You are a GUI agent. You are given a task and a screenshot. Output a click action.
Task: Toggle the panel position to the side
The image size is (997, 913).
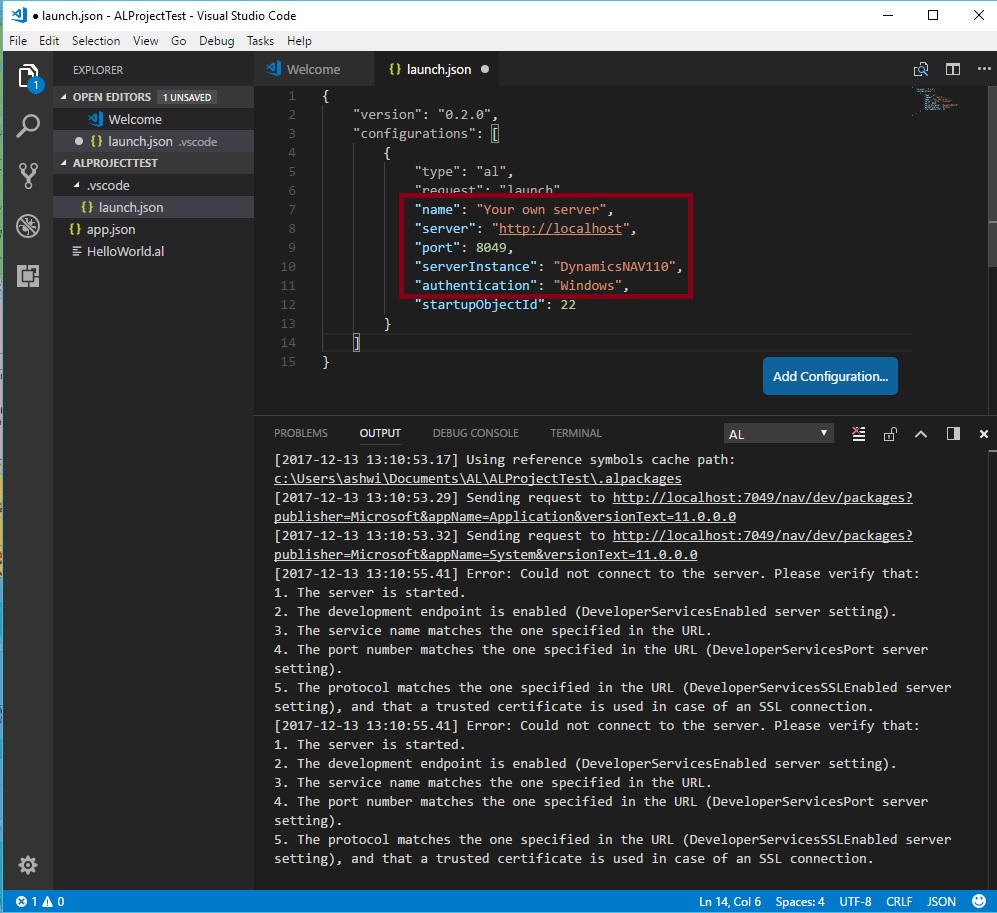click(953, 434)
